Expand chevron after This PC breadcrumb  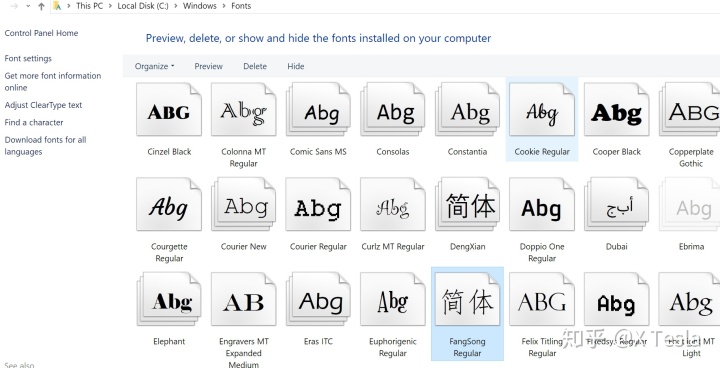(x=110, y=6)
